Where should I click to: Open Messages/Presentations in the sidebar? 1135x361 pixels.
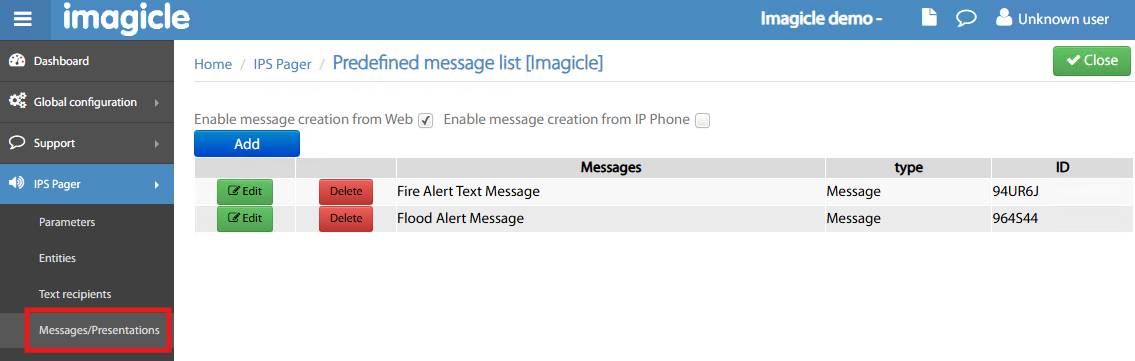99,330
